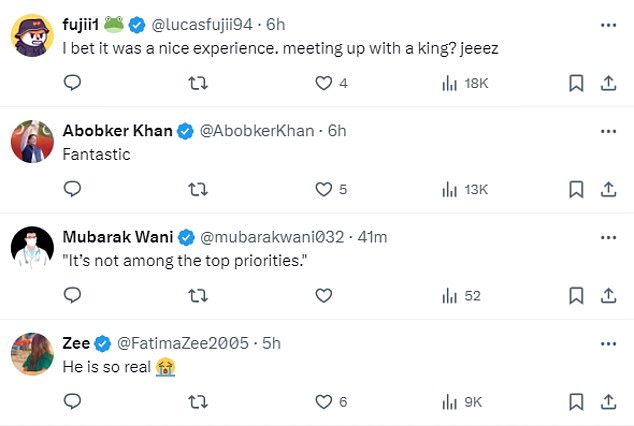The width and height of the screenshot is (634, 426).
Task: Repost Mubarak Wani's tweet
Action: (198, 295)
